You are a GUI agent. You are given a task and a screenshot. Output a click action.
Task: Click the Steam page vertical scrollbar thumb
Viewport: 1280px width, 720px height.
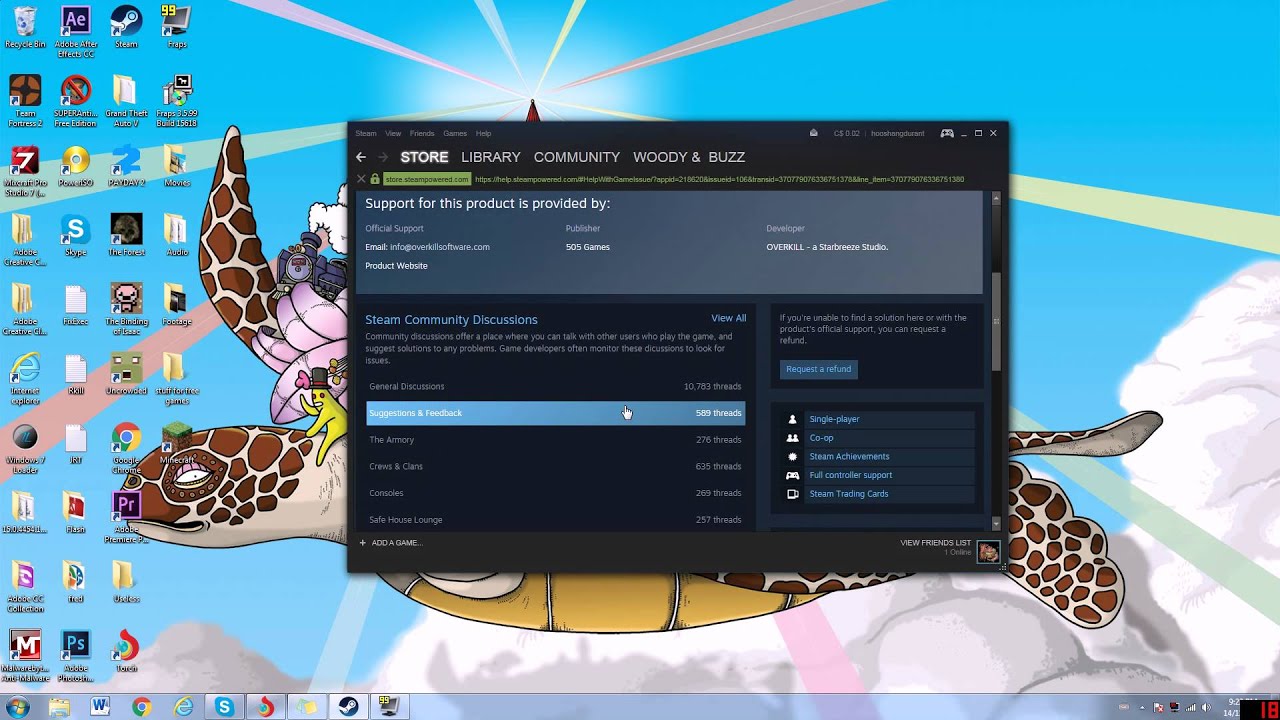coord(996,322)
